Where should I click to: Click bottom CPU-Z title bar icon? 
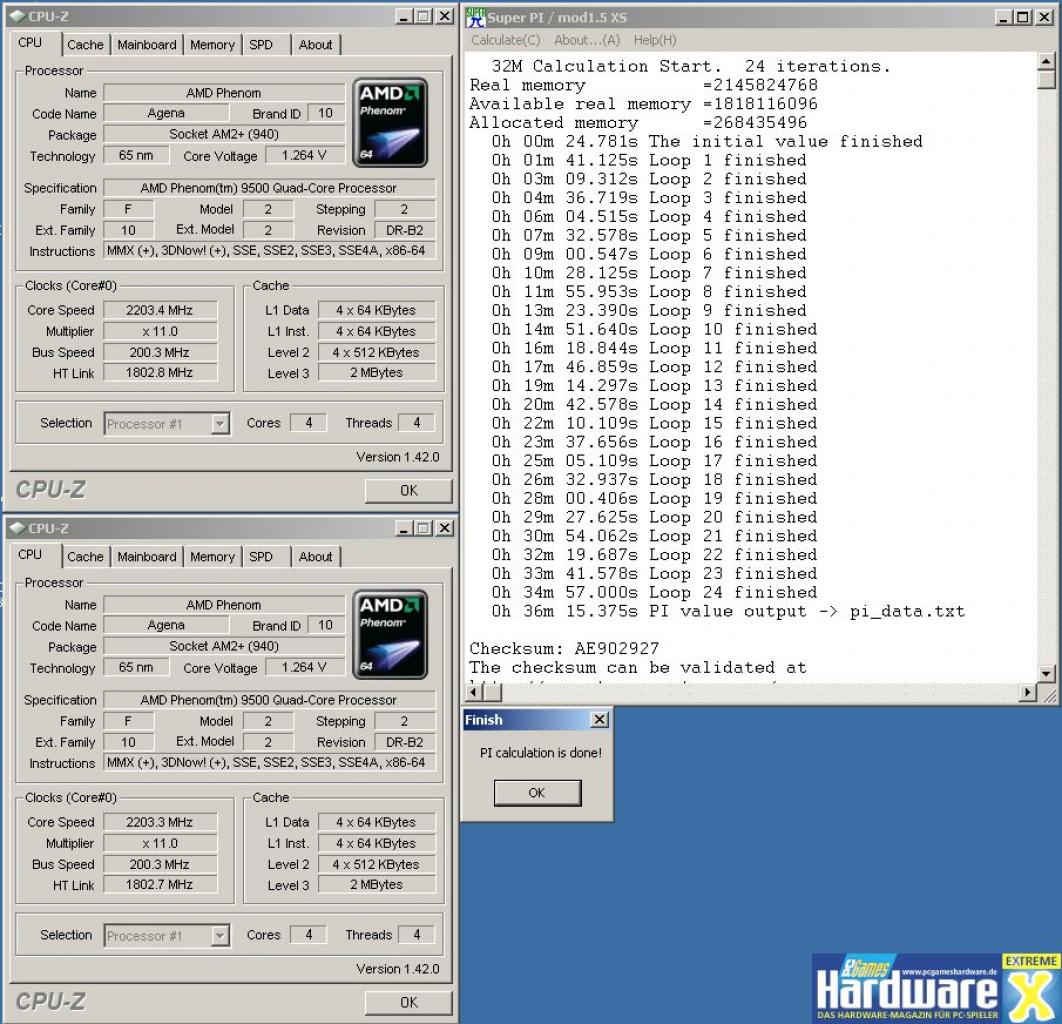[18, 528]
